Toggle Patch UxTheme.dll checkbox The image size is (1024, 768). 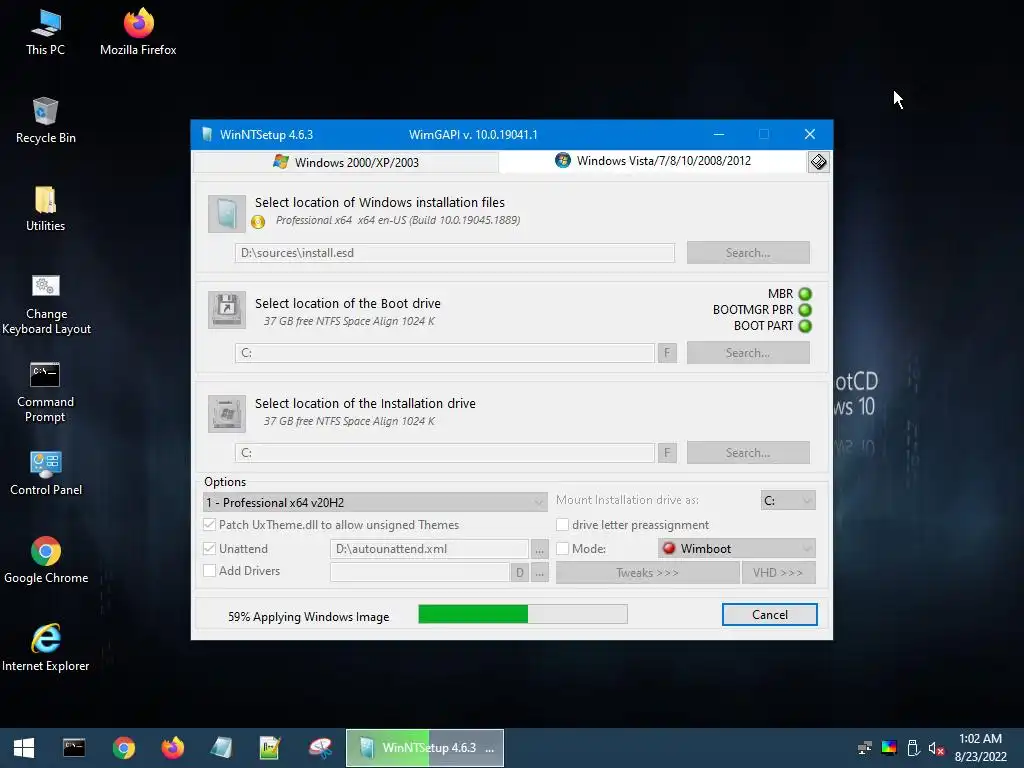pos(210,524)
